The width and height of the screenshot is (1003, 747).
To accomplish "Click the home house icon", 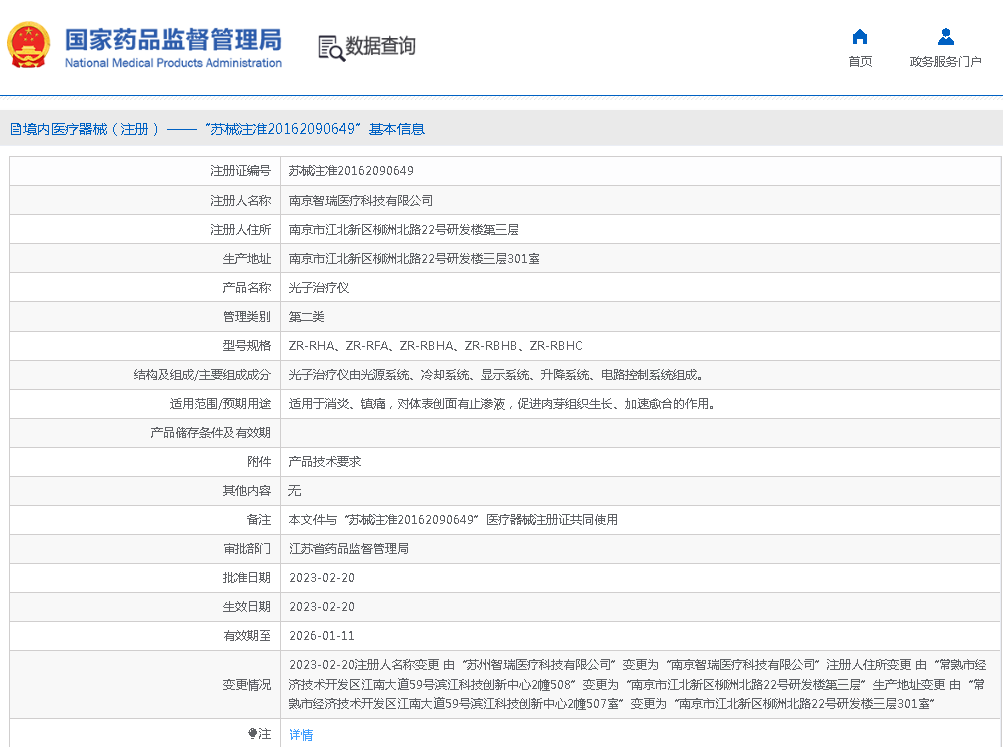I will [859, 37].
